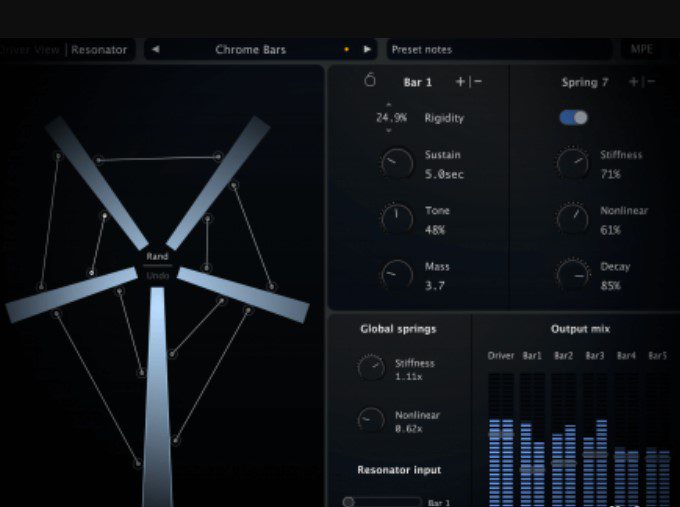Click the Mass knob for Bar 1

(x=396, y=275)
